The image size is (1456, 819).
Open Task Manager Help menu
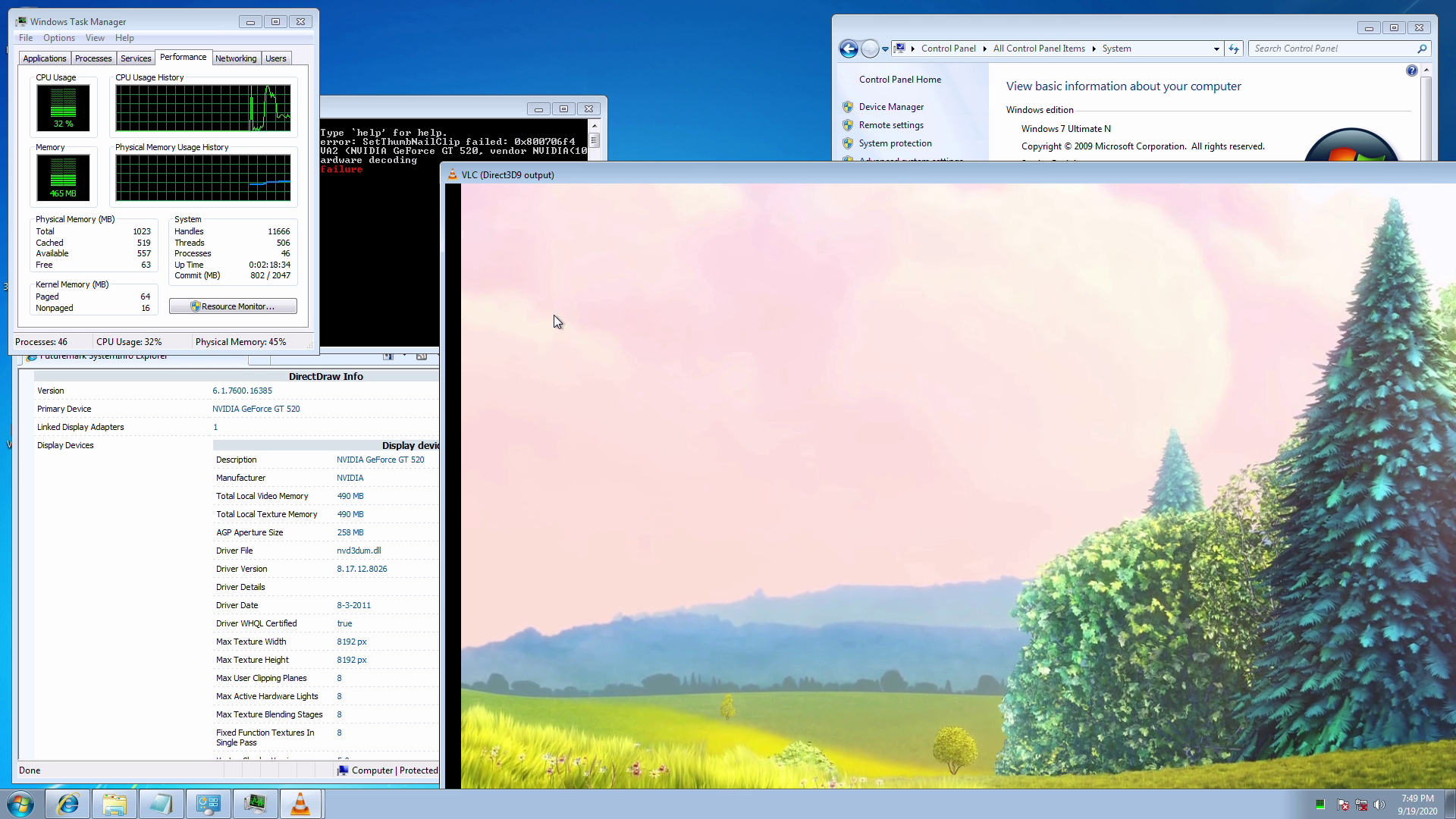click(124, 38)
